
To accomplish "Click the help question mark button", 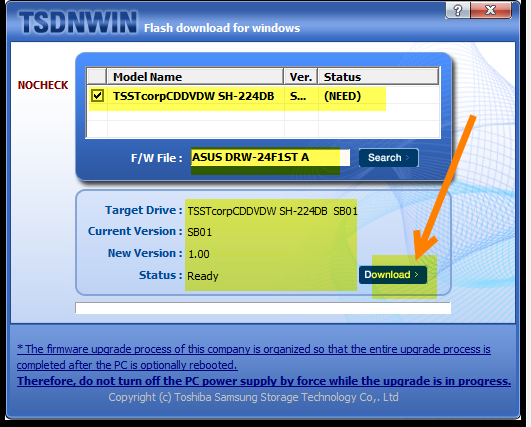I will tap(458, 10).
